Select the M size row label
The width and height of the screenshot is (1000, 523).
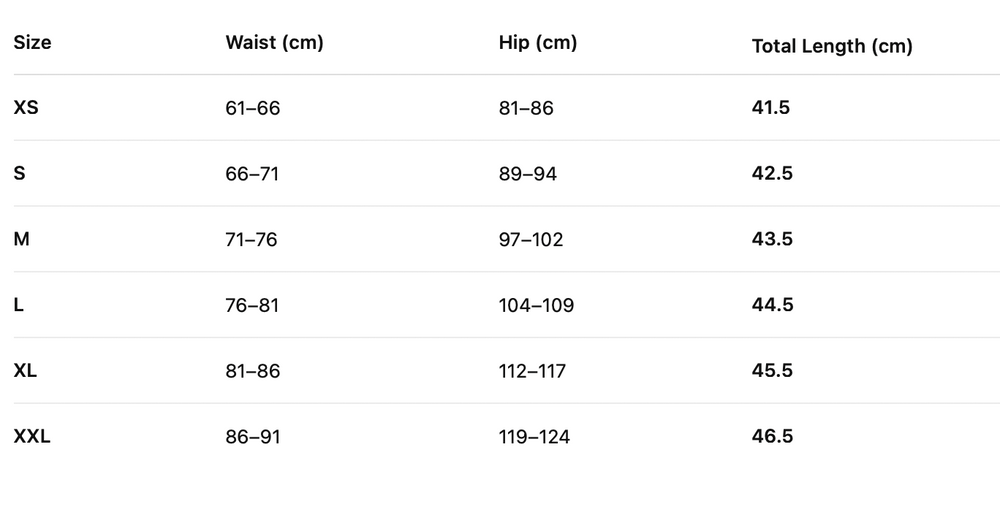coord(22,239)
